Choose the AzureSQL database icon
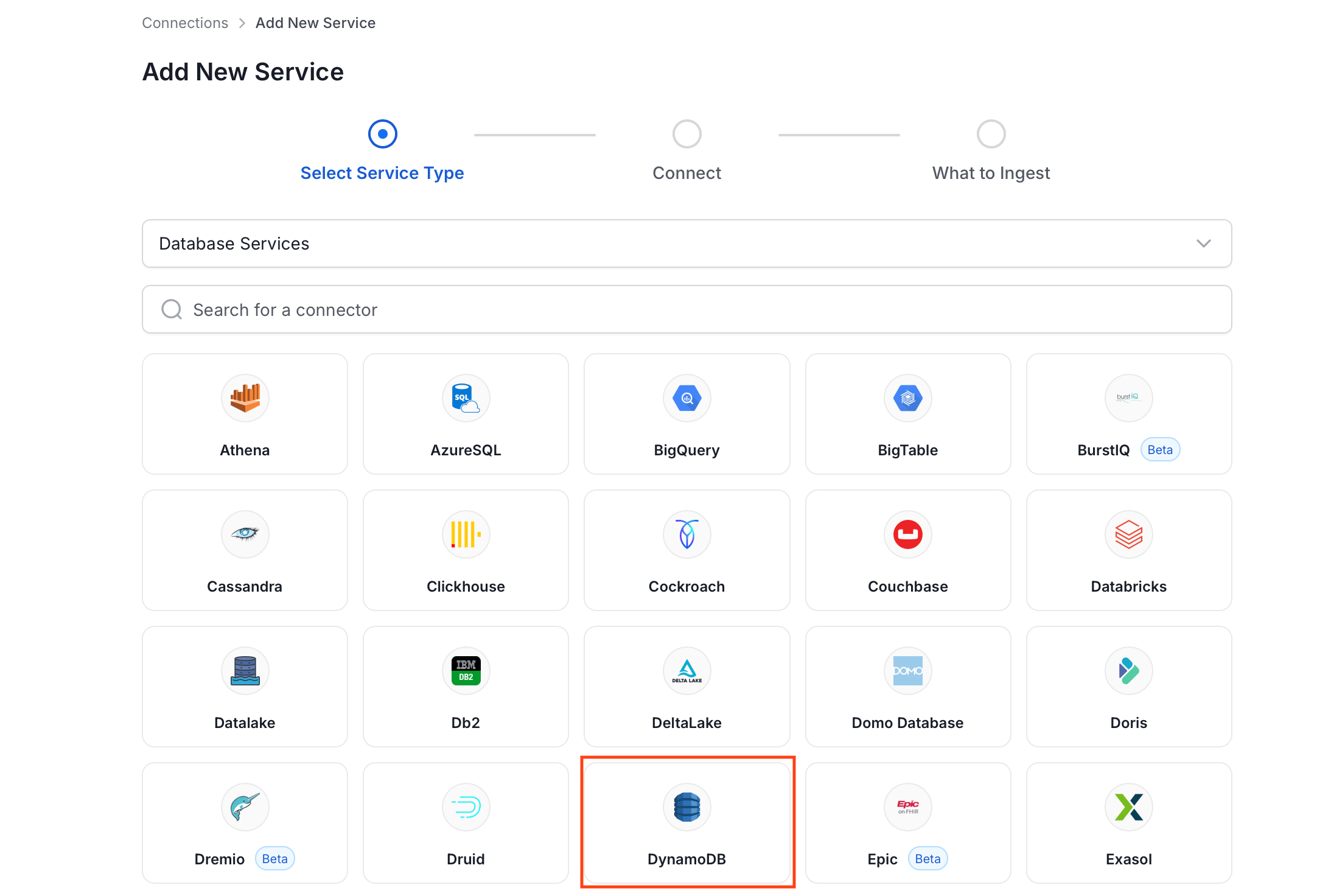 (466, 398)
